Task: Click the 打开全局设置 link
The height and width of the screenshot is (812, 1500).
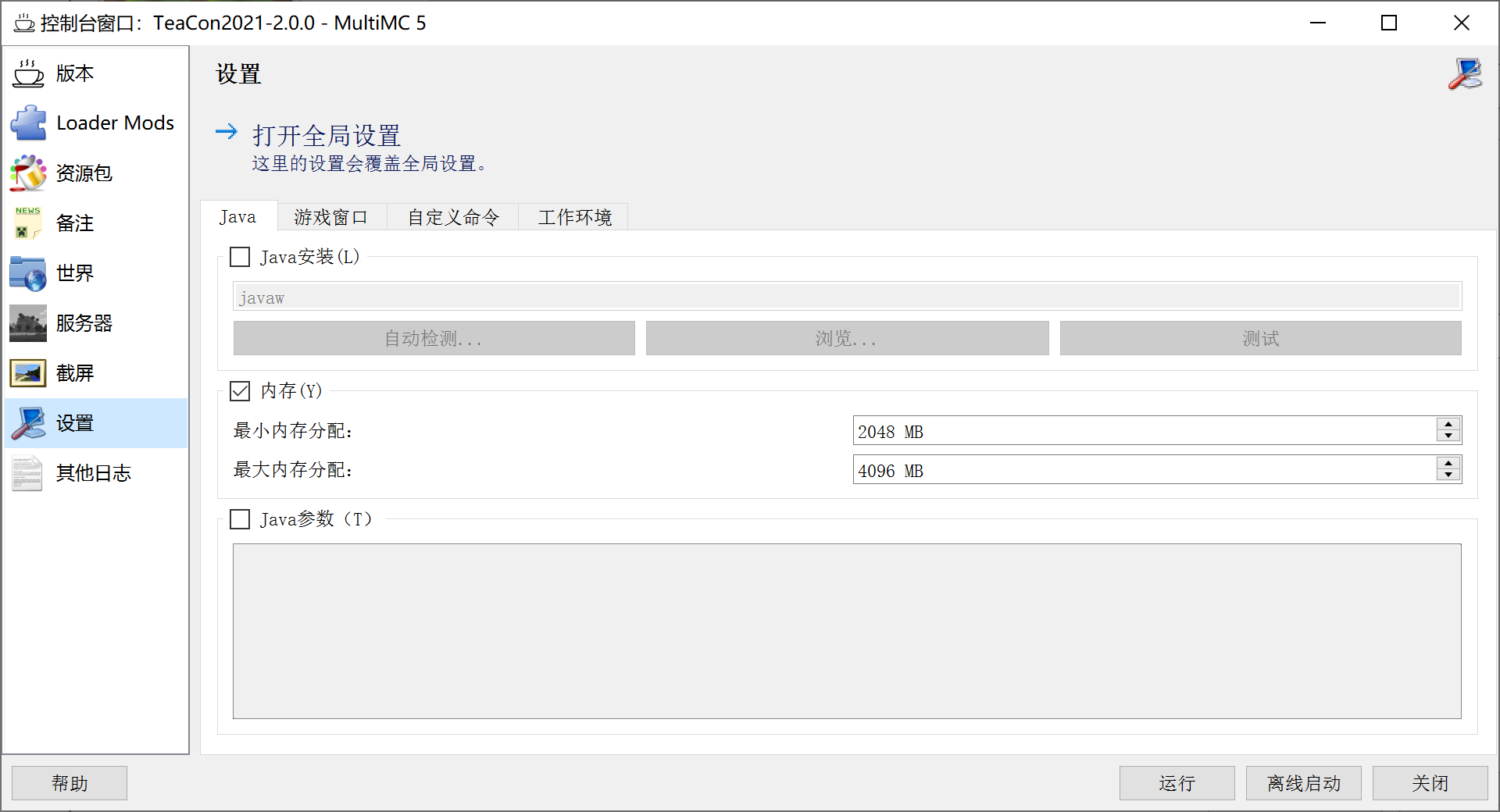Action: (x=326, y=135)
